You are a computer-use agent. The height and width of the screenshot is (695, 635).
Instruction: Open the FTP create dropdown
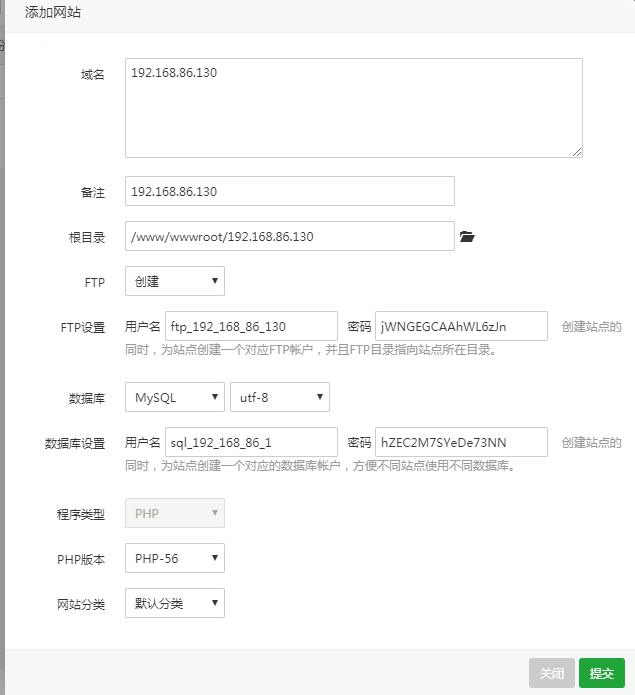click(x=175, y=281)
